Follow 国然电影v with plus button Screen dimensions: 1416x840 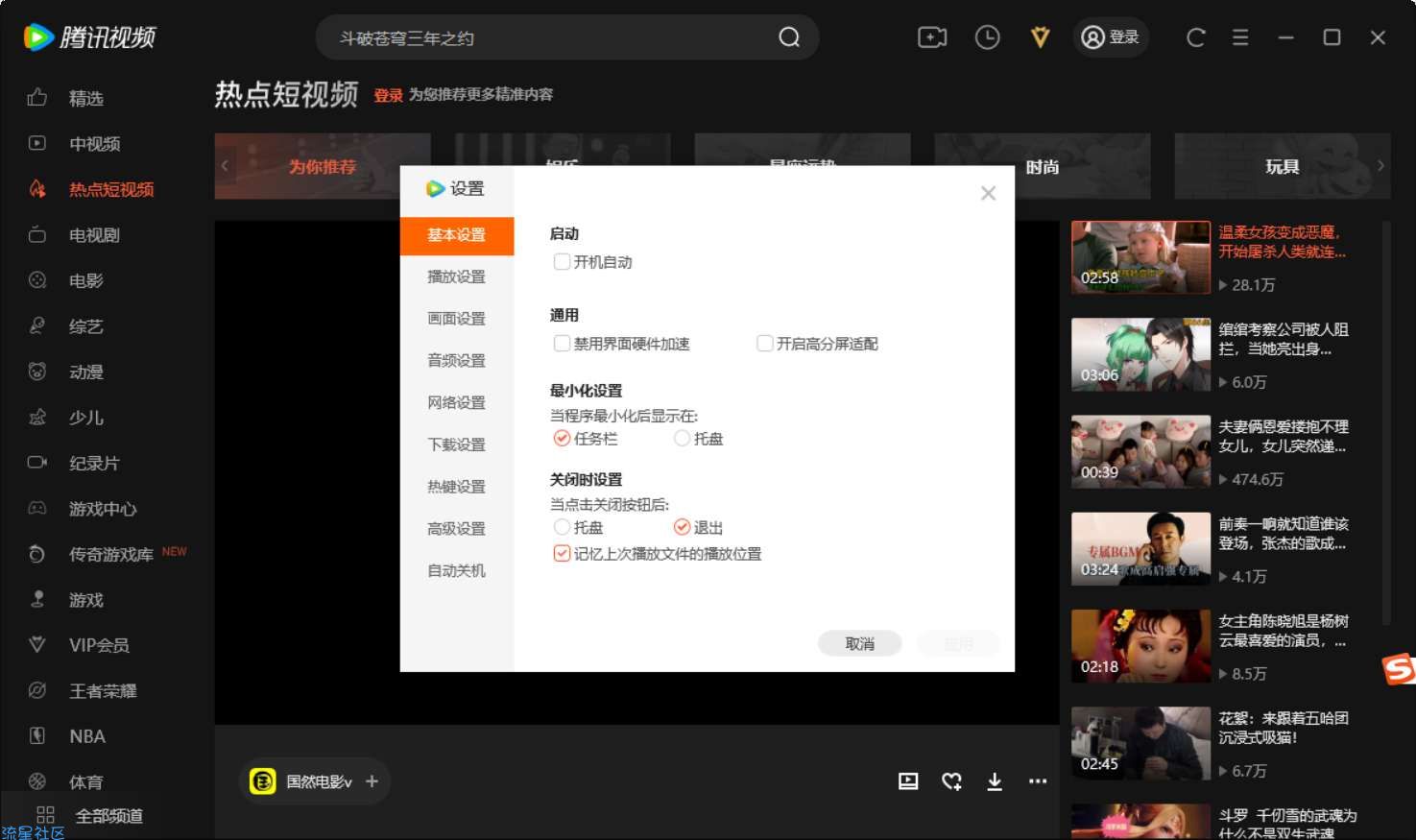coord(372,781)
